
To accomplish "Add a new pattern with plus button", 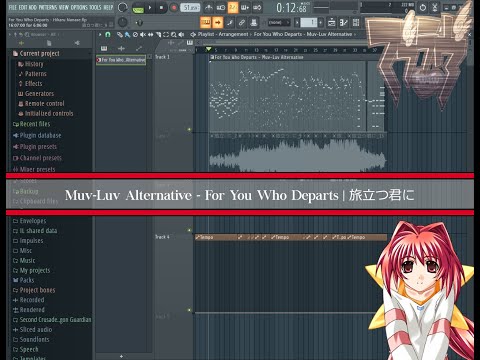I will [x=321, y=23].
